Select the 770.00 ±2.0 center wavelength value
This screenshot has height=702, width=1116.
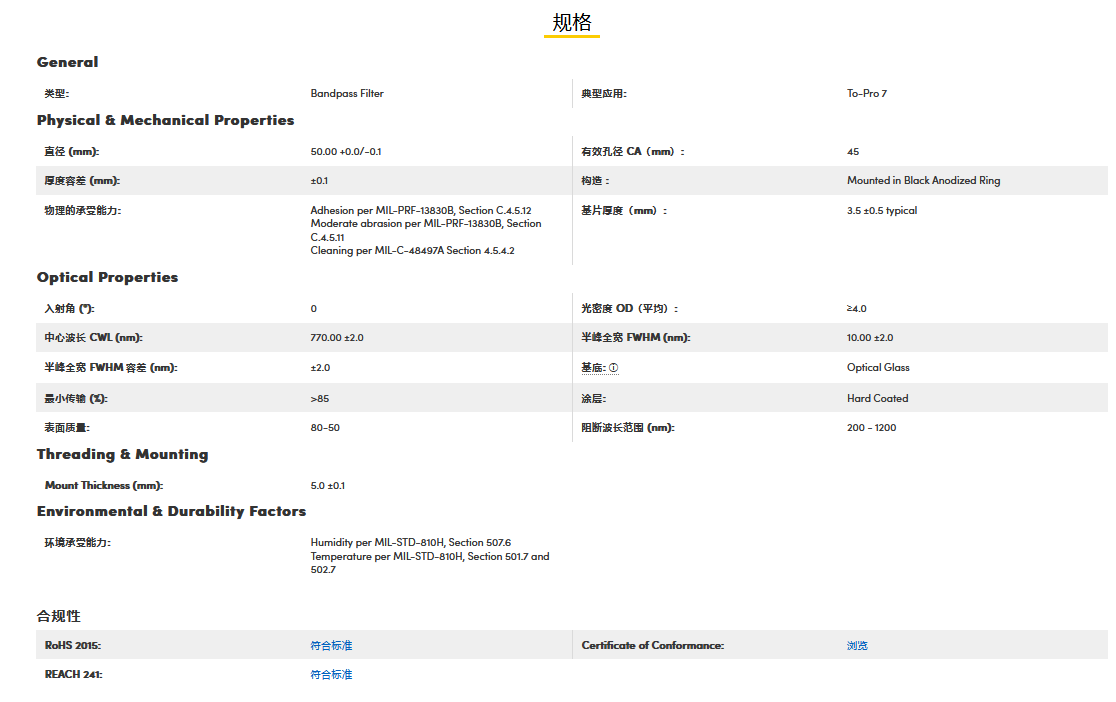pos(337,338)
